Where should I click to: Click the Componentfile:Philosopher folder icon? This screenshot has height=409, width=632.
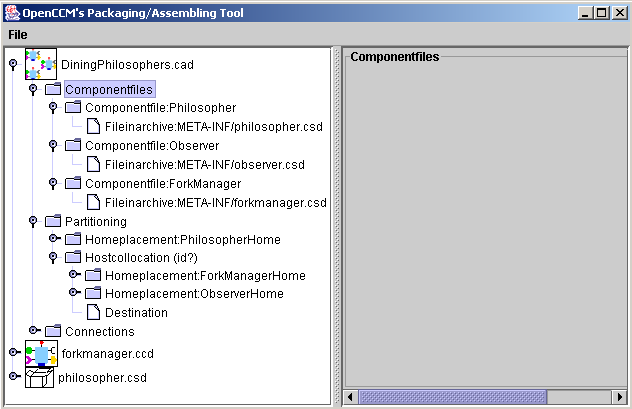[73, 107]
